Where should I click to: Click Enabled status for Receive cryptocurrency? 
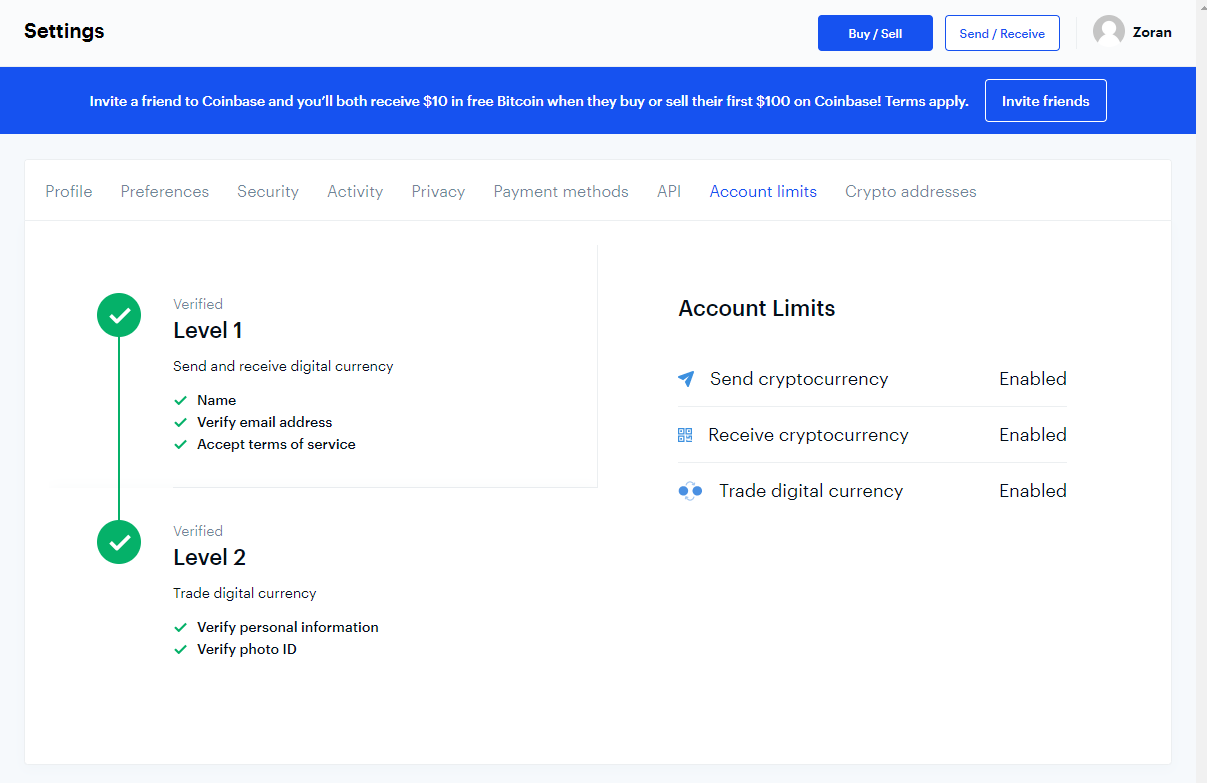[x=1033, y=435]
